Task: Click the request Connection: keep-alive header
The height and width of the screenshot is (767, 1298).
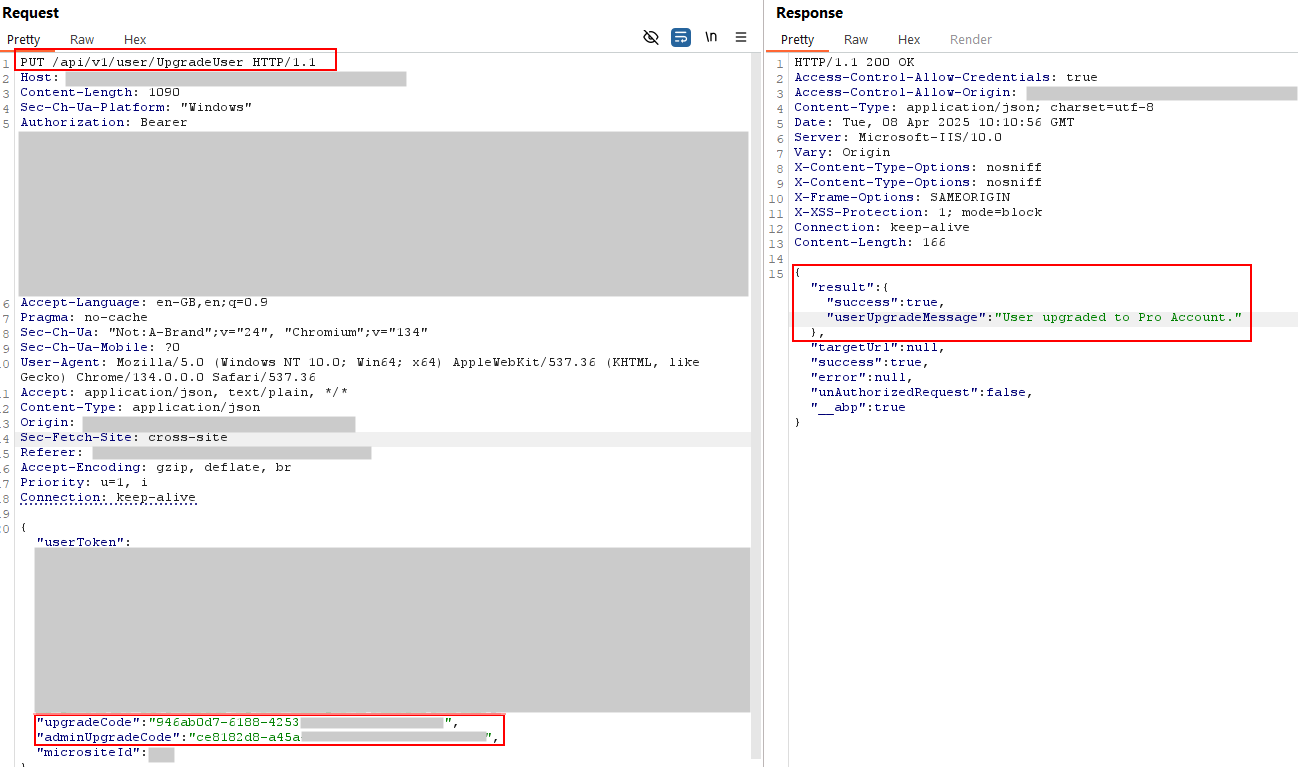Action: 108,497
